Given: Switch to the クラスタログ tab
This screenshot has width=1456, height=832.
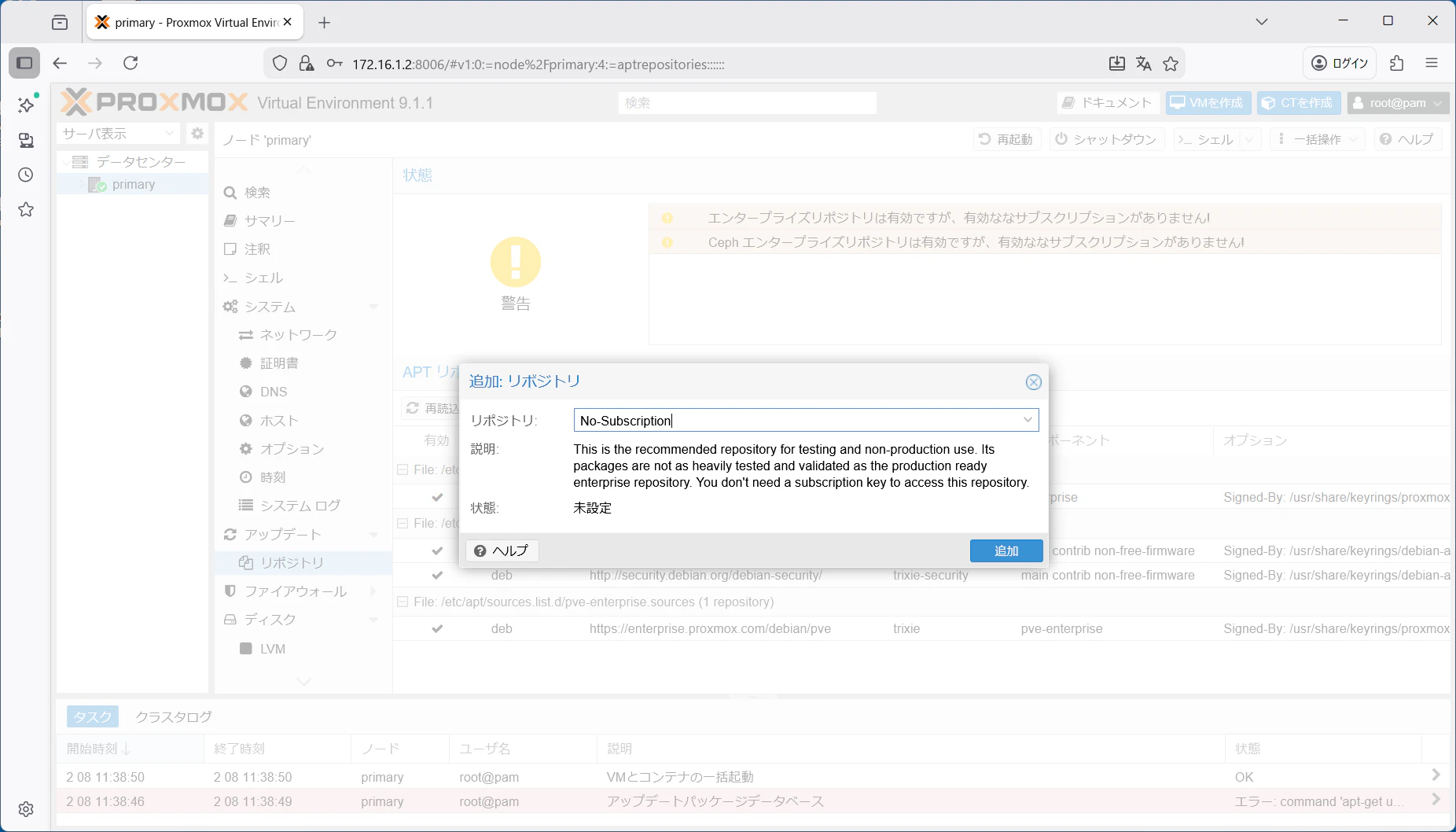Looking at the screenshot, I should [x=174, y=716].
